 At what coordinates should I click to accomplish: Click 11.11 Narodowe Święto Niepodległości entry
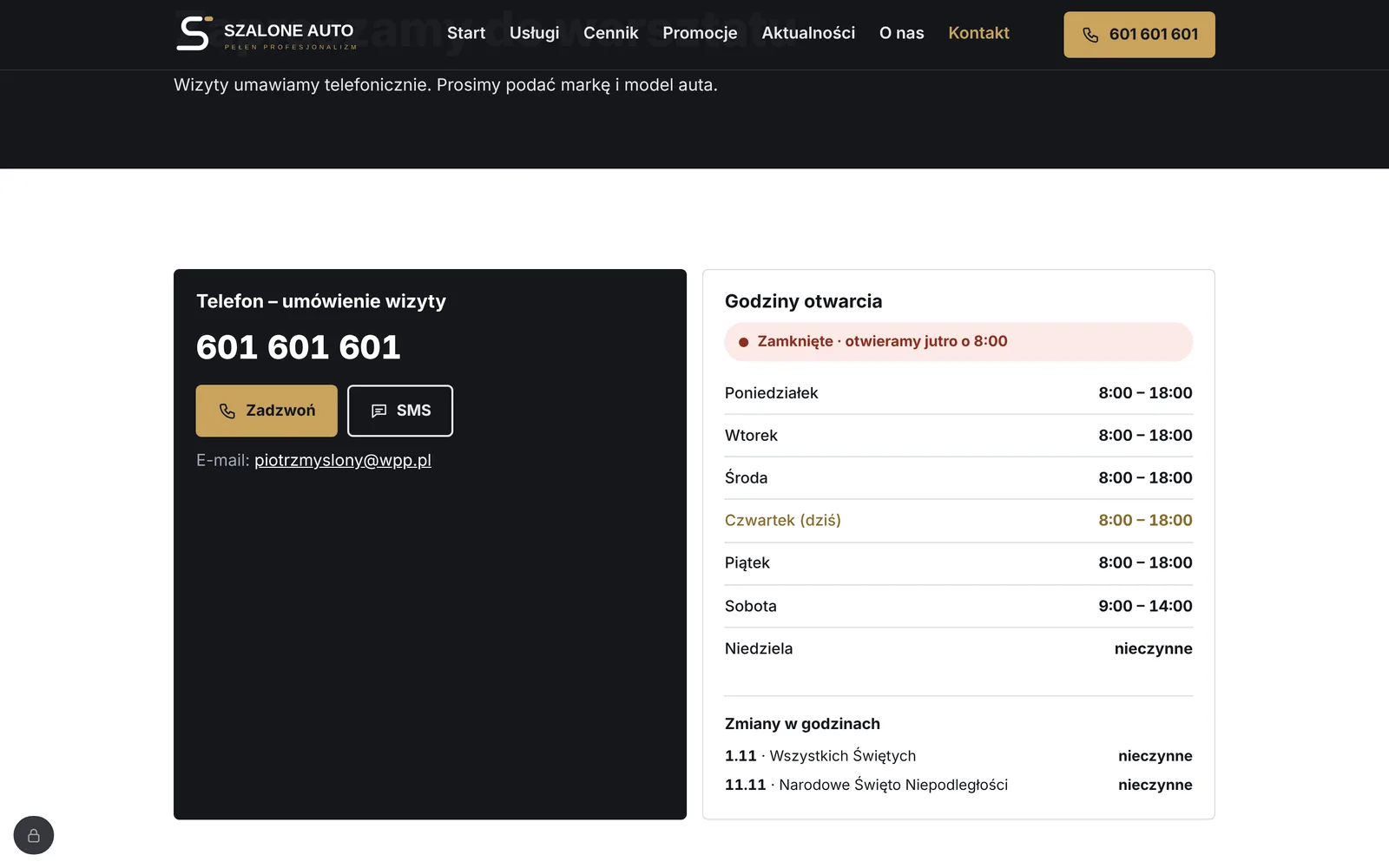pyautogui.click(x=958, y=785)
